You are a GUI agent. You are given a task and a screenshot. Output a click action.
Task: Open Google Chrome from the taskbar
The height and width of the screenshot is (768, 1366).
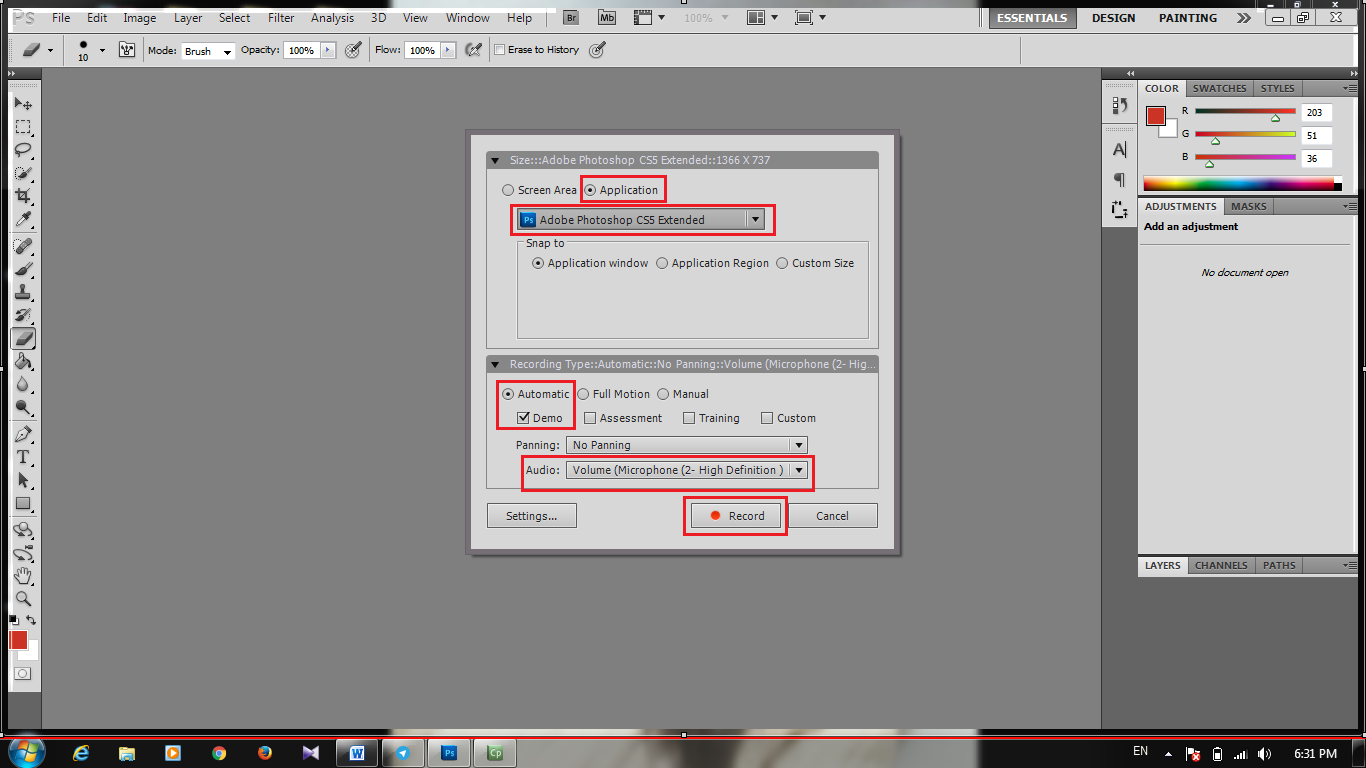[219, 753]
